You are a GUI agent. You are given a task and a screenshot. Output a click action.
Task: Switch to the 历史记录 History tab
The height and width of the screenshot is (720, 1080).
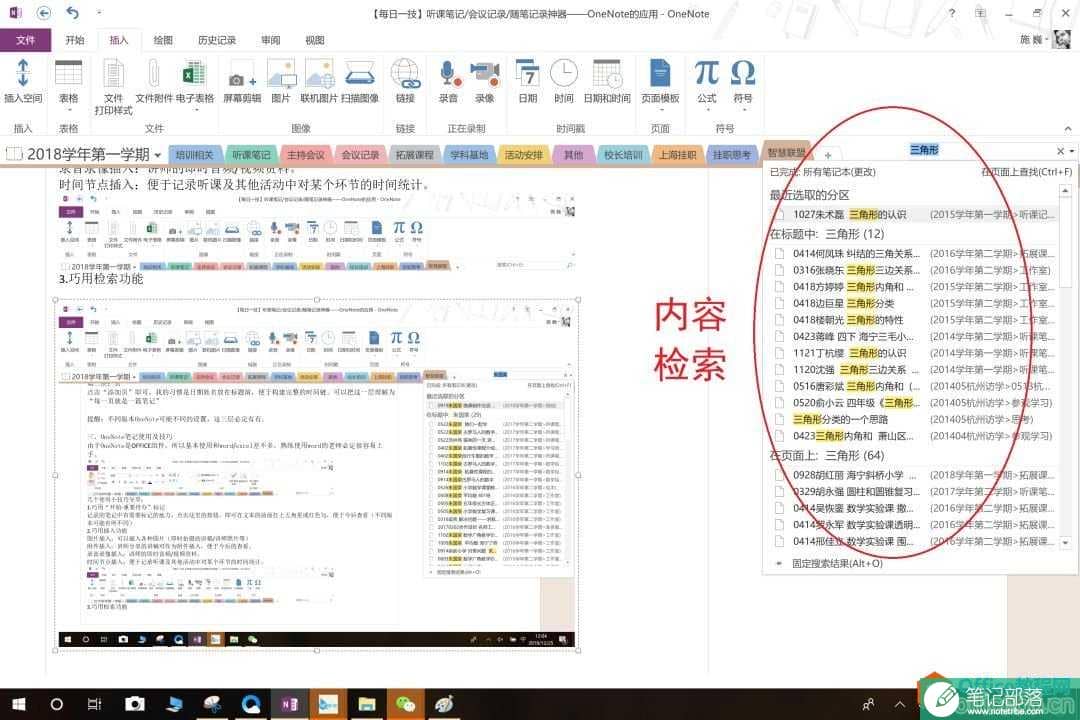click(x=217, y=40)
